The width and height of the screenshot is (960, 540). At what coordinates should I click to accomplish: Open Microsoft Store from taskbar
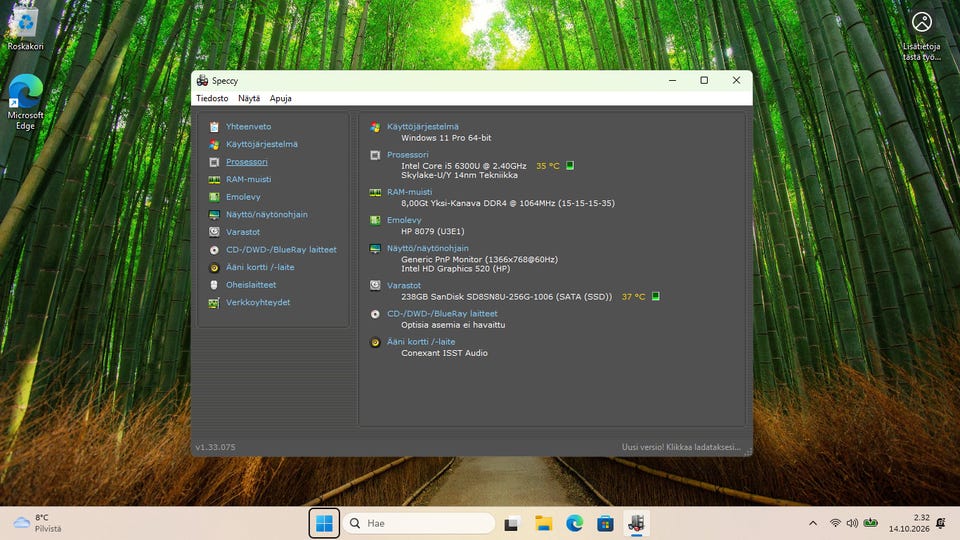tap(605, 523)
